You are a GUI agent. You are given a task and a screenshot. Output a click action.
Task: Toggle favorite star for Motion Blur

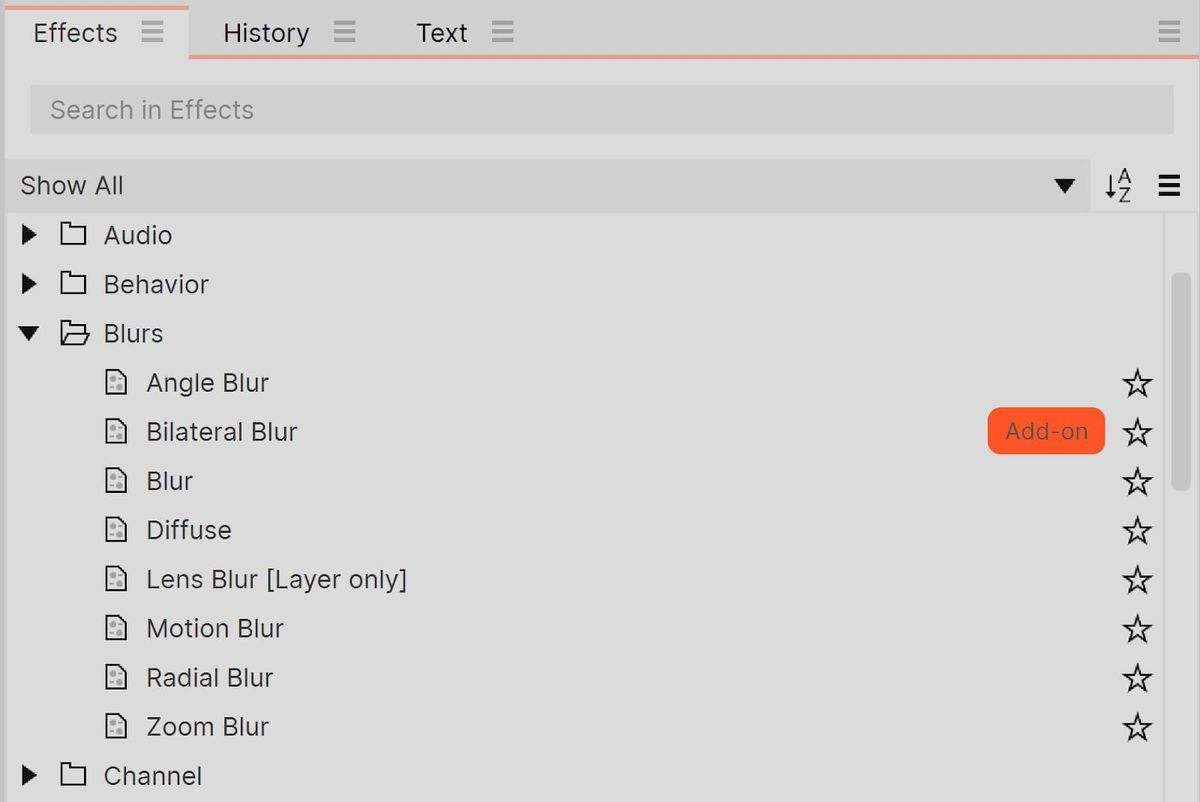pos(1137,629)
